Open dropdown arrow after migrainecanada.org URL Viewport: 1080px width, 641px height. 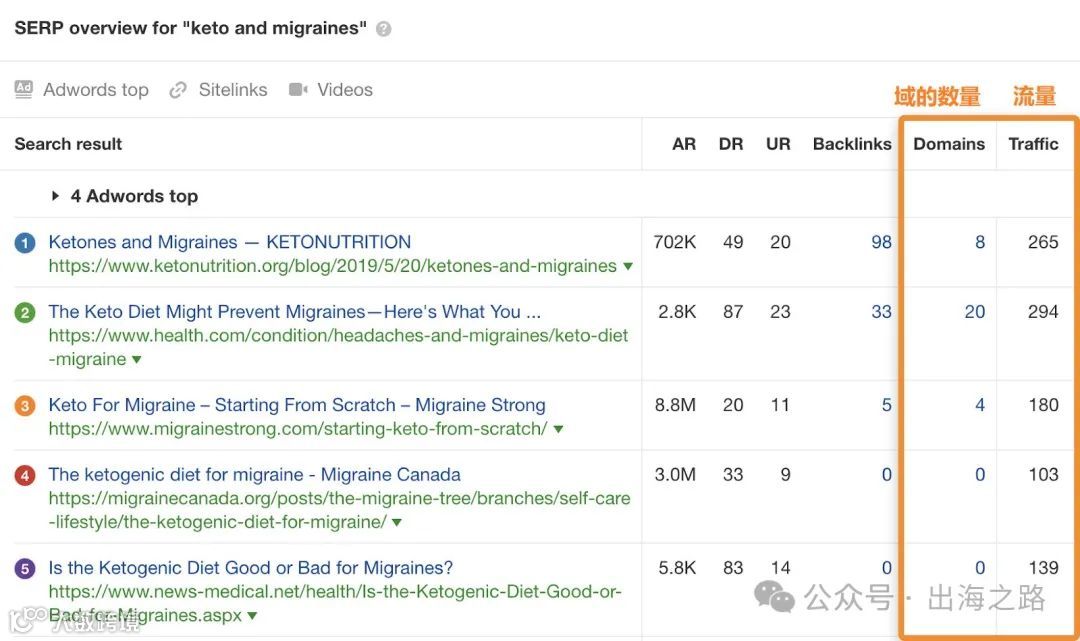pos(397,523)
